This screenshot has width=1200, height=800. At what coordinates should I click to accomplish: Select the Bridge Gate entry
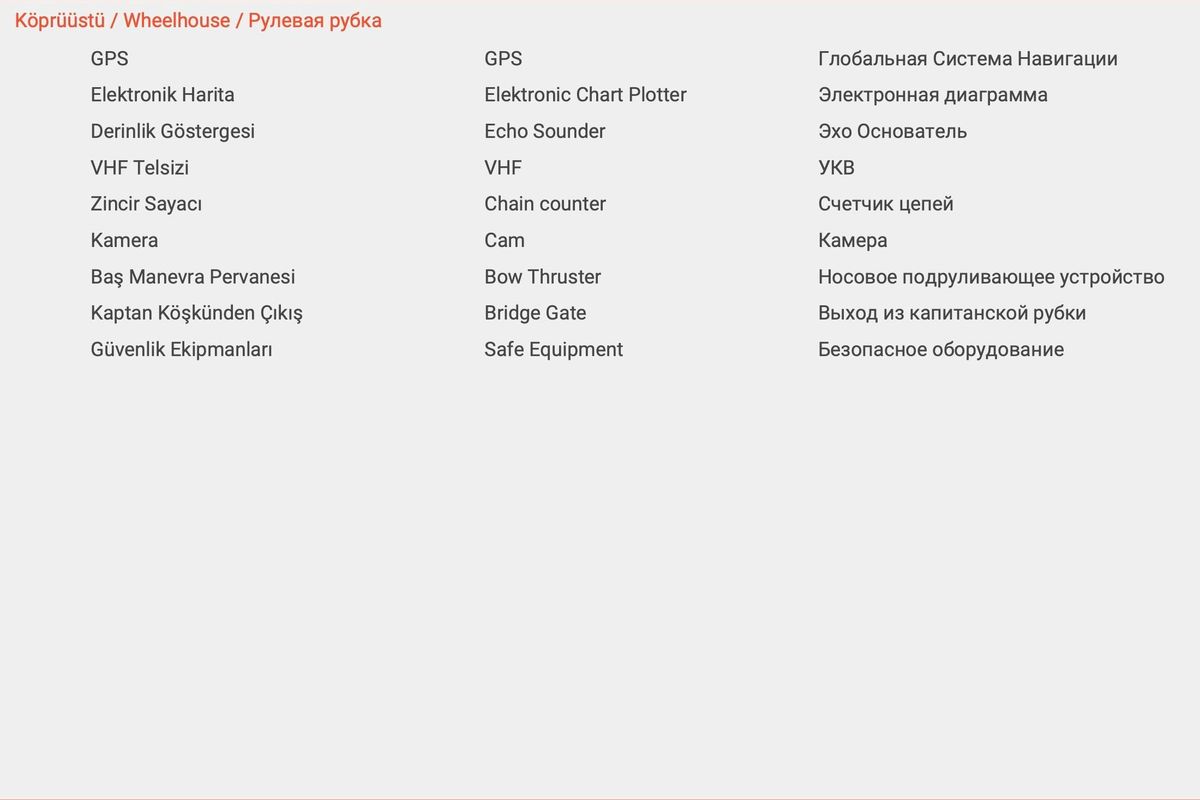(534, 313)
